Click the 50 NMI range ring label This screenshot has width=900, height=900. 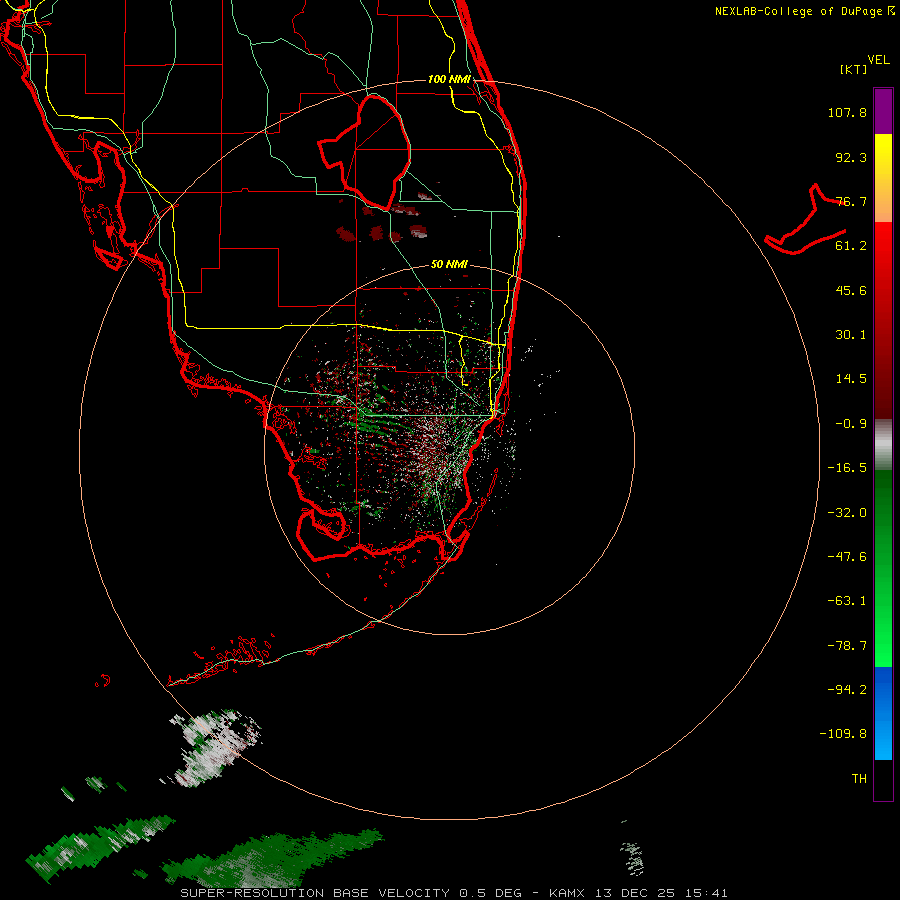tap(449, 265)
